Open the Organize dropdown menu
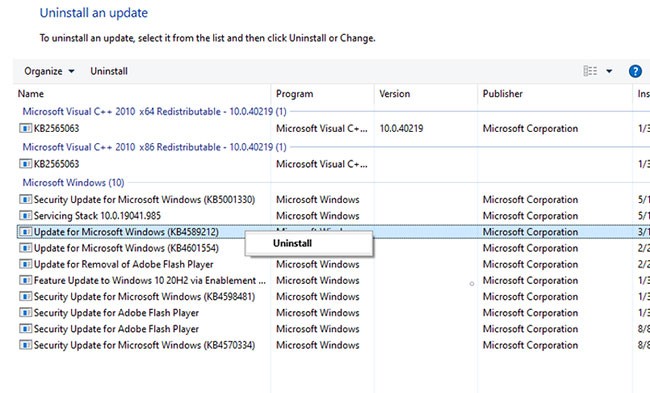650x393 pixels. click(49, 71)
